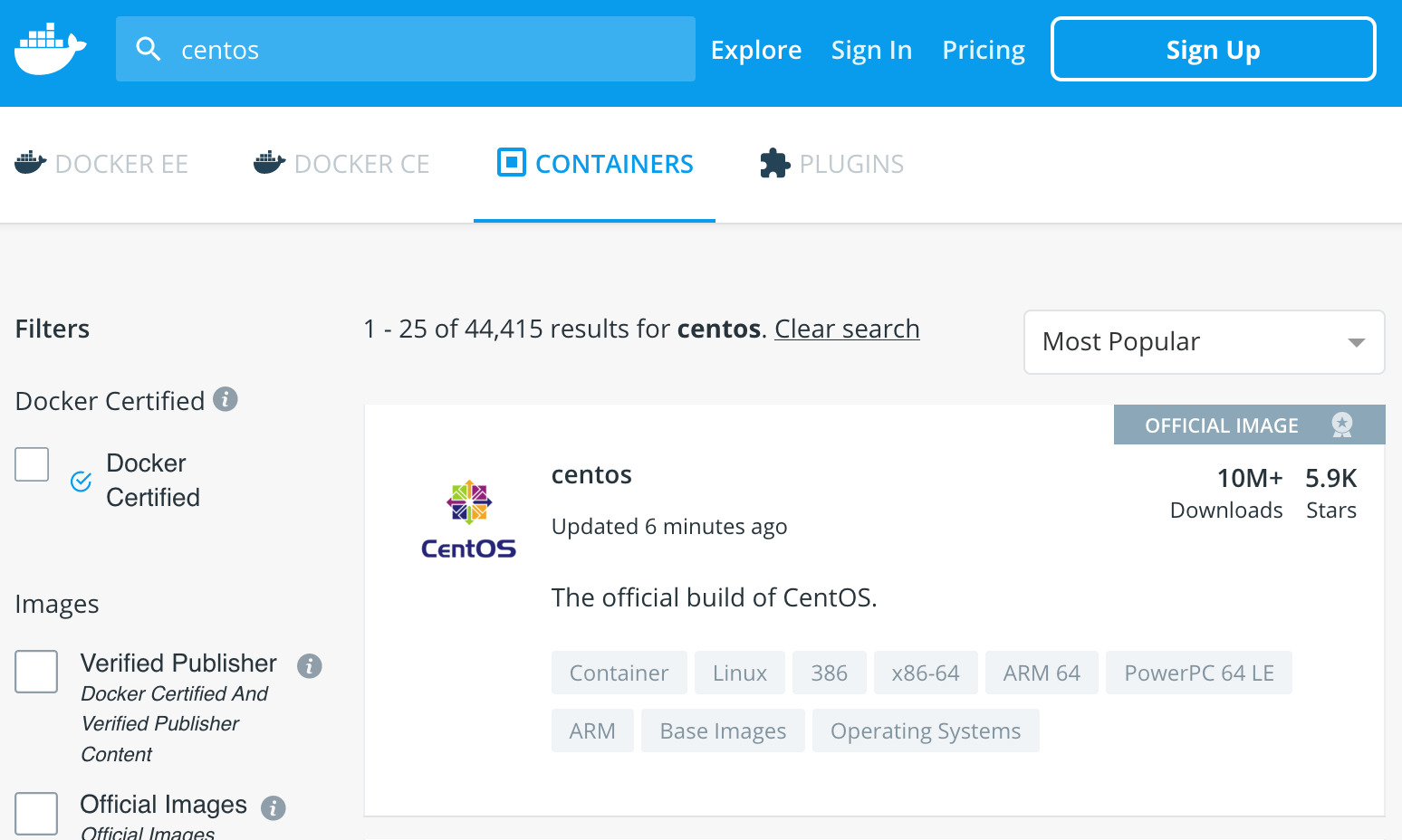Image resolution: width=1402 pixels, height=840 pixels.
Task: Click the Base Images tag
Action: pos(723,730)
